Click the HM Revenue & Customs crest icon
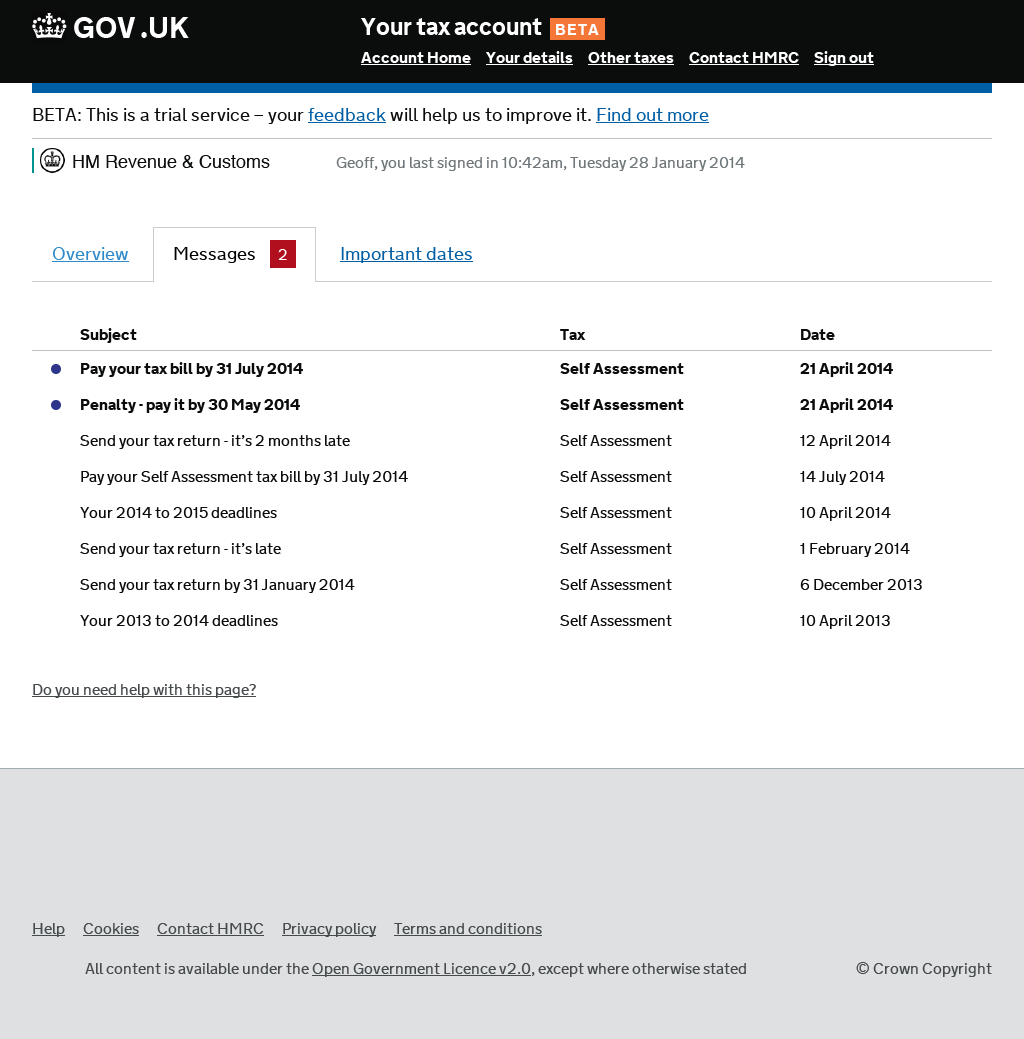Screen dimensions: 1024x1039 (52, 161)
